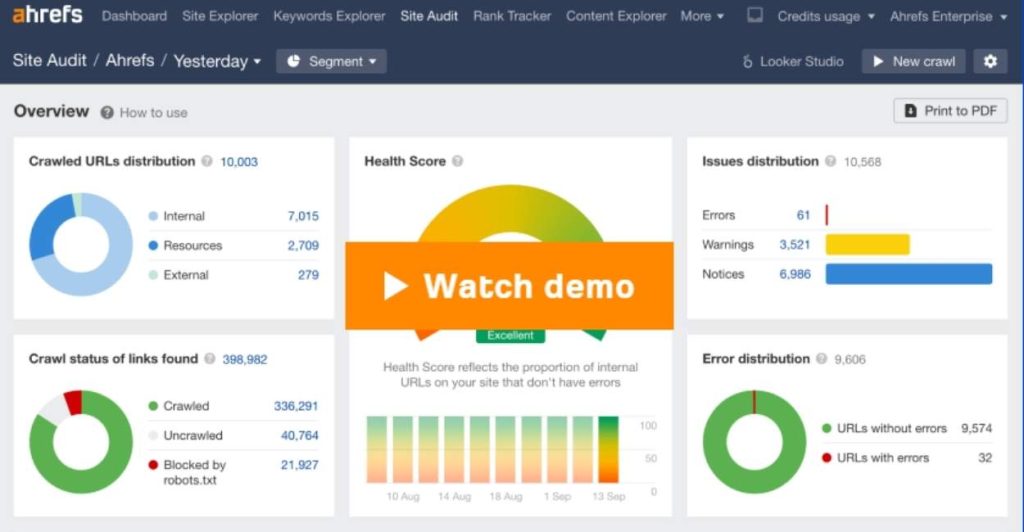
Task: Start a New crawl
Action: [x=913, y=61]
